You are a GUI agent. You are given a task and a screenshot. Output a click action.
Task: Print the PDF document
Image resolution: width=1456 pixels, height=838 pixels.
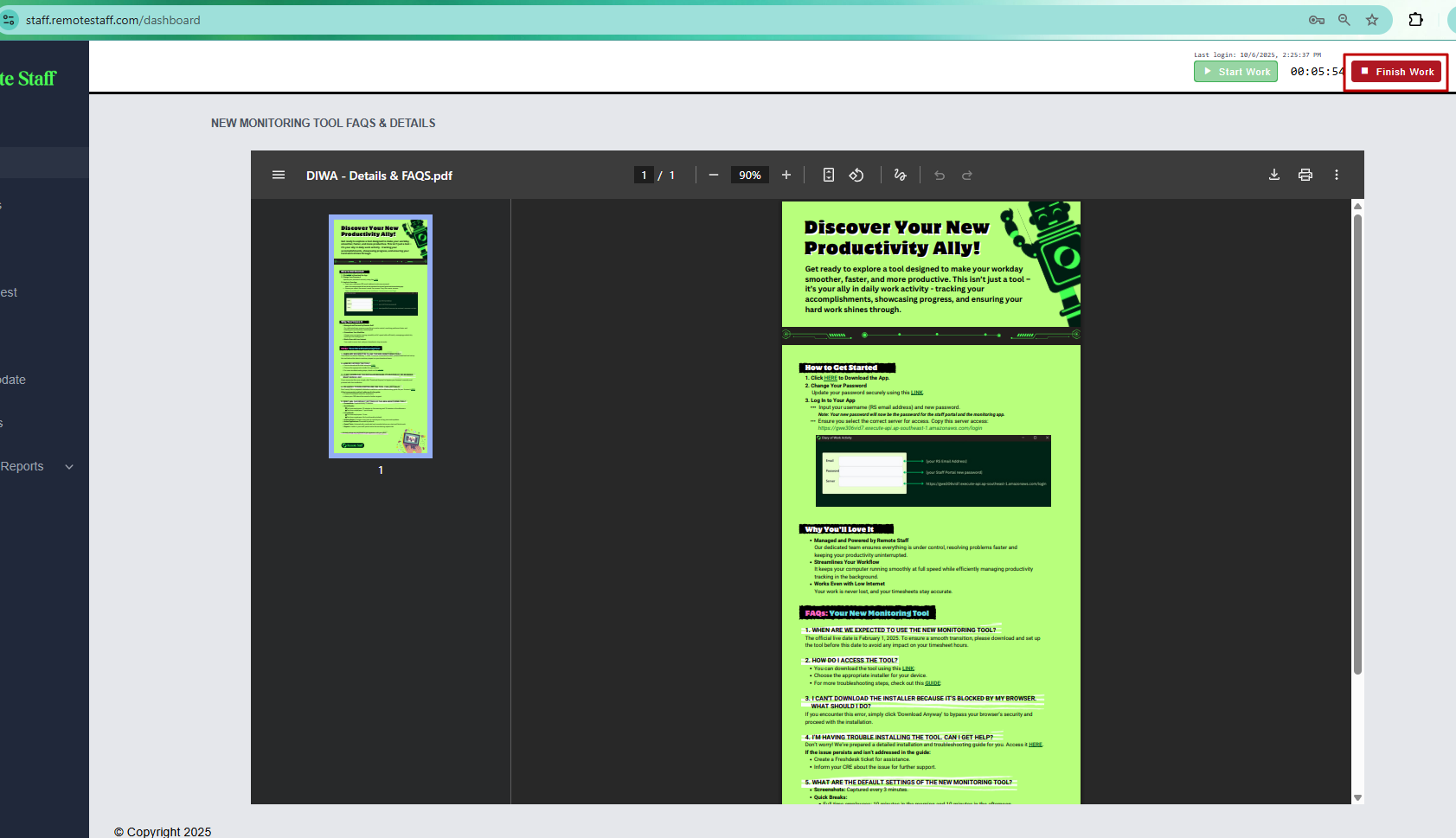click(x=1305, y=175)
